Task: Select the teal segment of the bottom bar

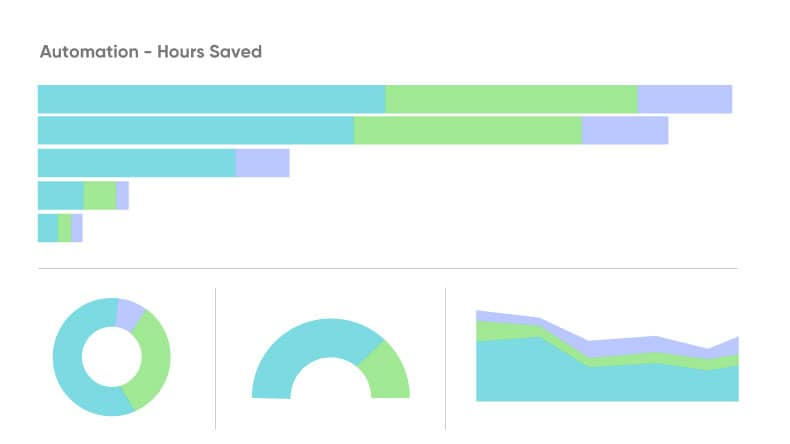Action: pyautogui.click(x=48, y=228)
